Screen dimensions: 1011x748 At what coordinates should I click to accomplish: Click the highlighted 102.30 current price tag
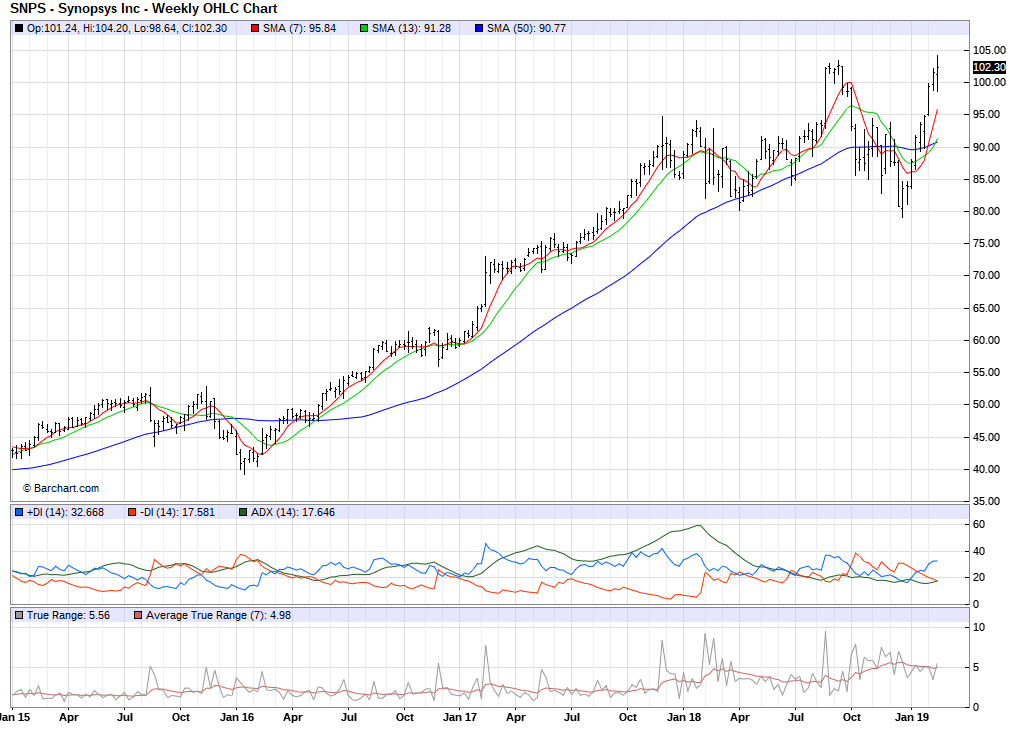989,67
